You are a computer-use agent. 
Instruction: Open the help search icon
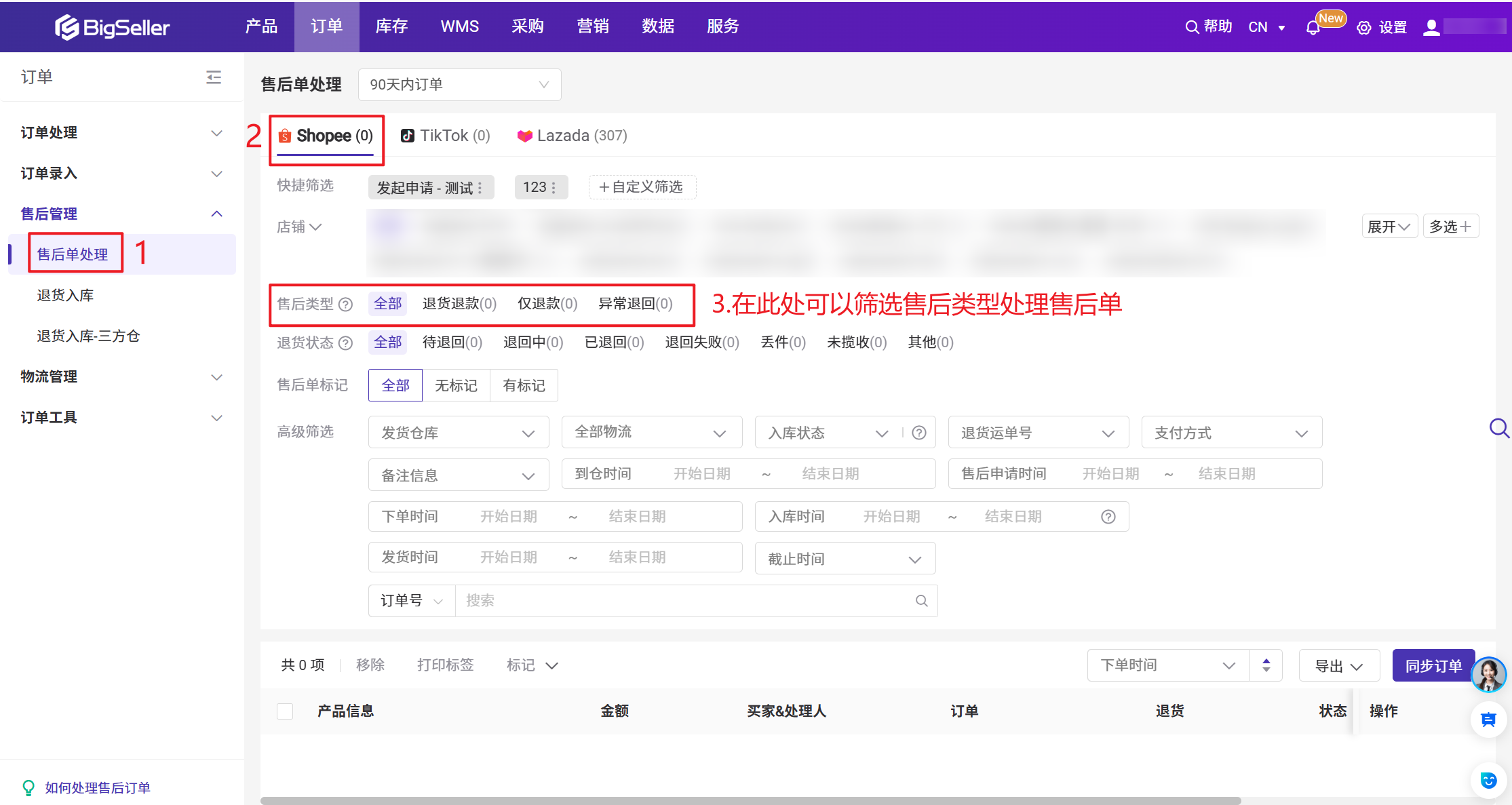pyautogui.click(x=1192, y=27)
